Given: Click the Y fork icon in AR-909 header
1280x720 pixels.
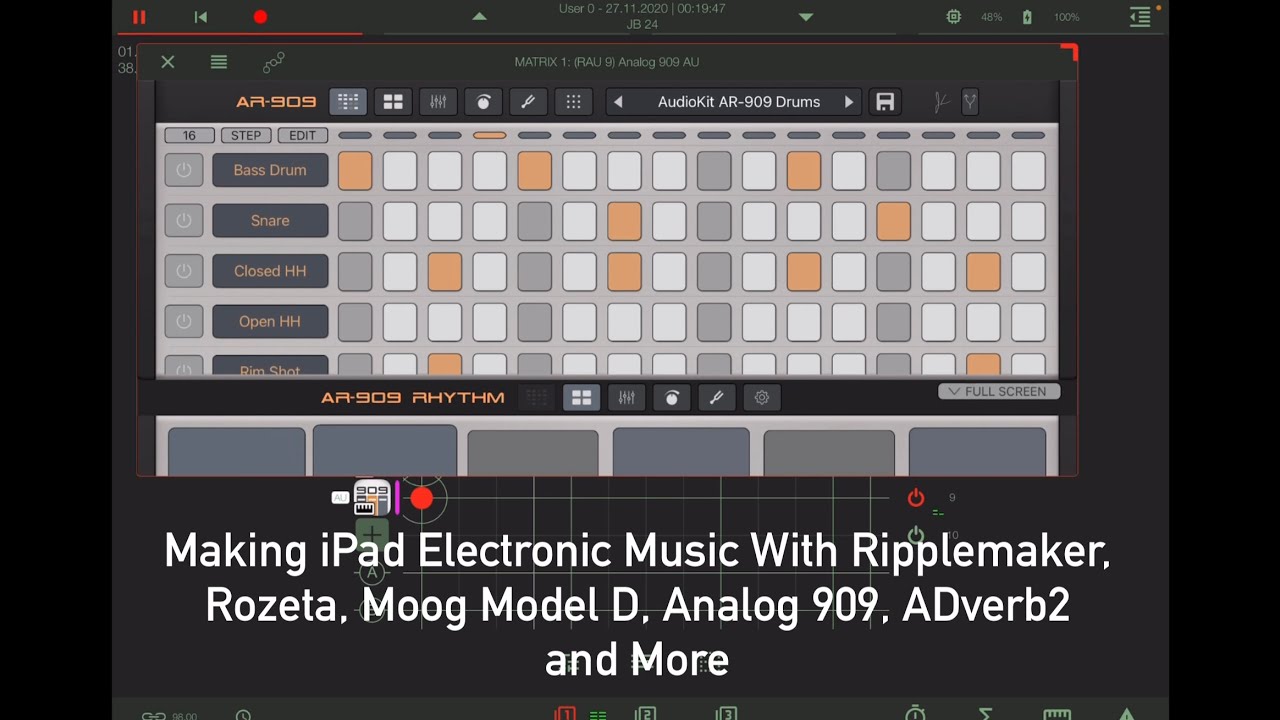Looking at the screenshot, I should click(969, 102).
